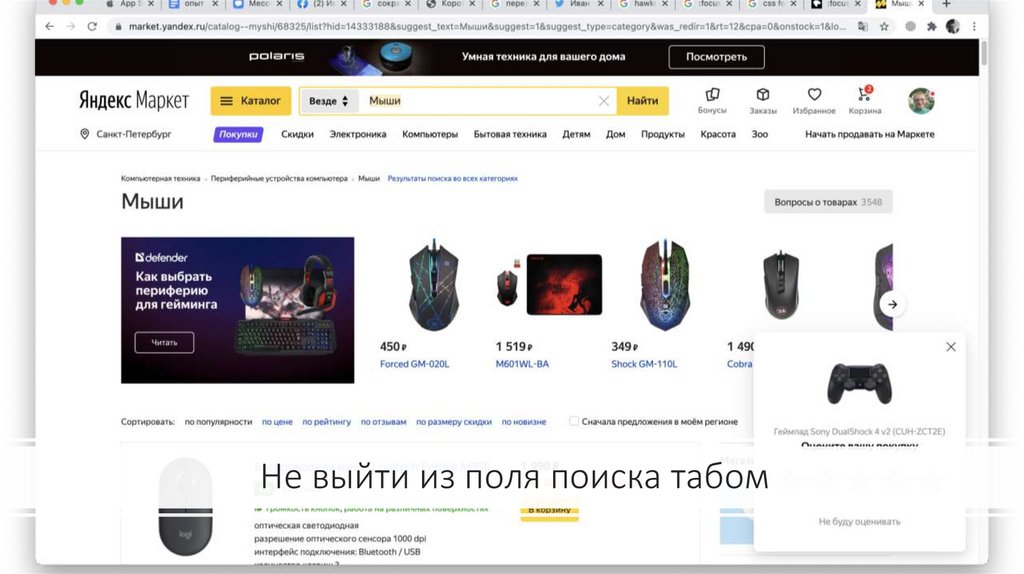Open the Корзина cart icon
This screenshot has width=1024, height=574.
865,101
